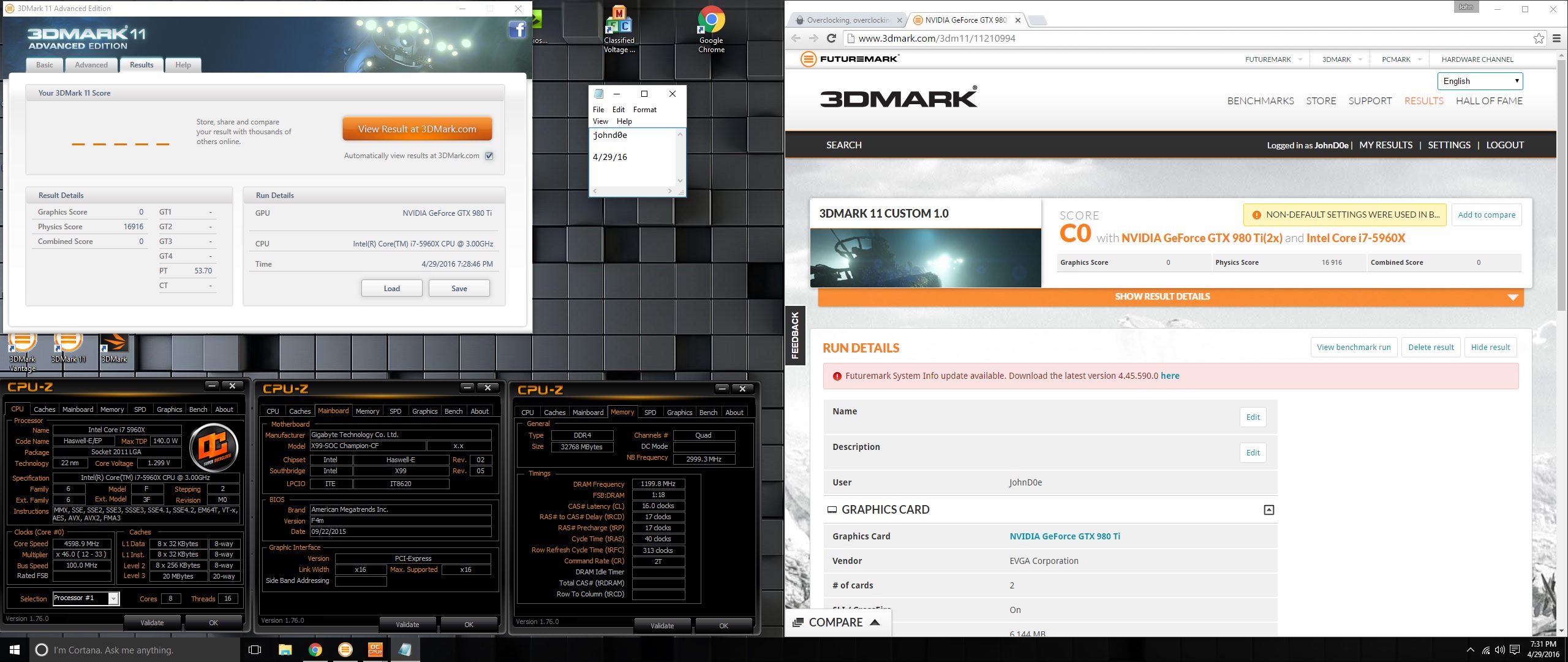Open MY RESULTS link
This screenshot has height=662, width=1568.
[x=1385, y=145]
